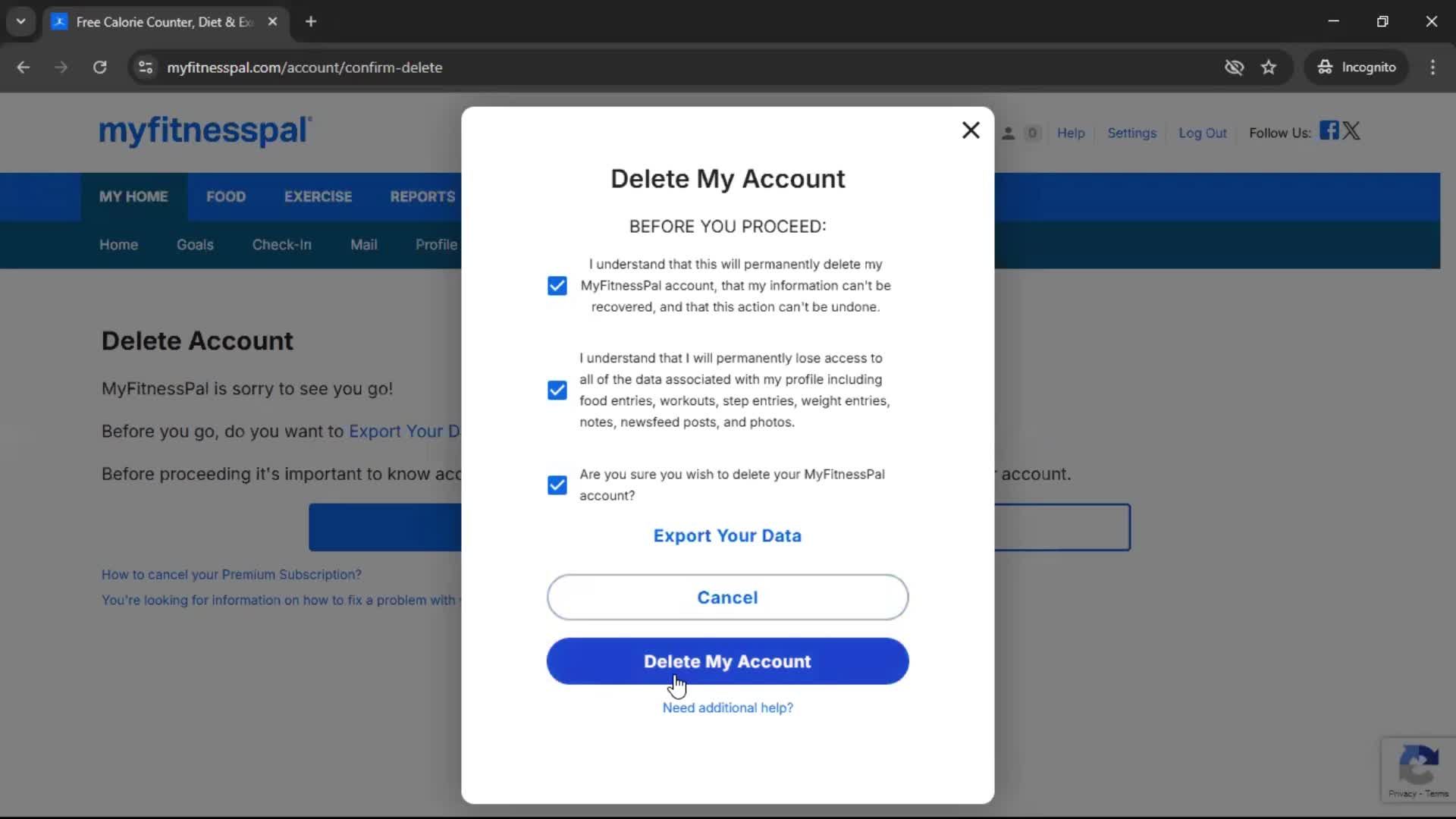The height and width of the screenshot is (819, 1456).
Task: Close the Delete My Account dialog
Action: (x=971, y=130)
